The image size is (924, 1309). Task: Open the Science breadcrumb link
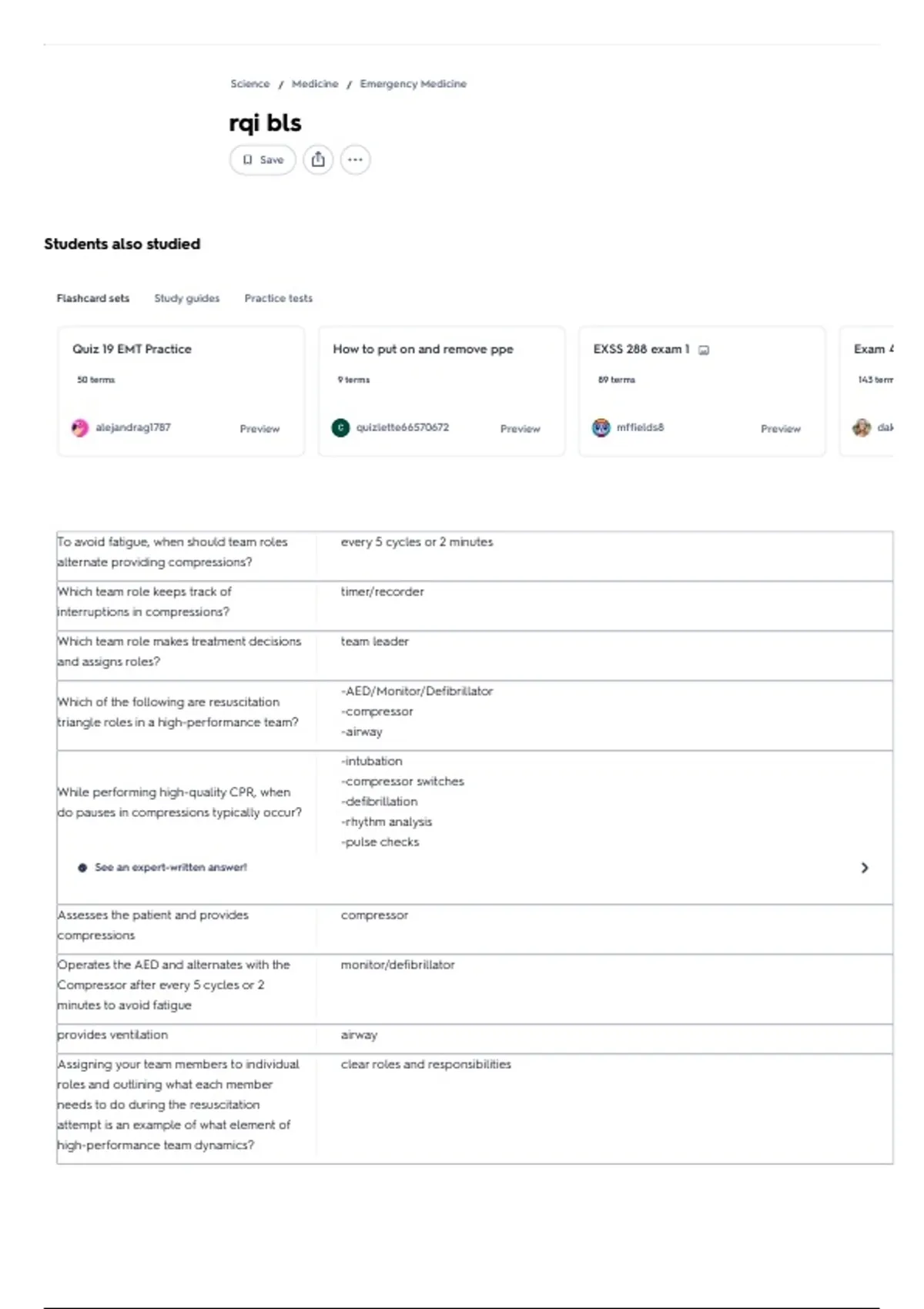tap(250, 84)
